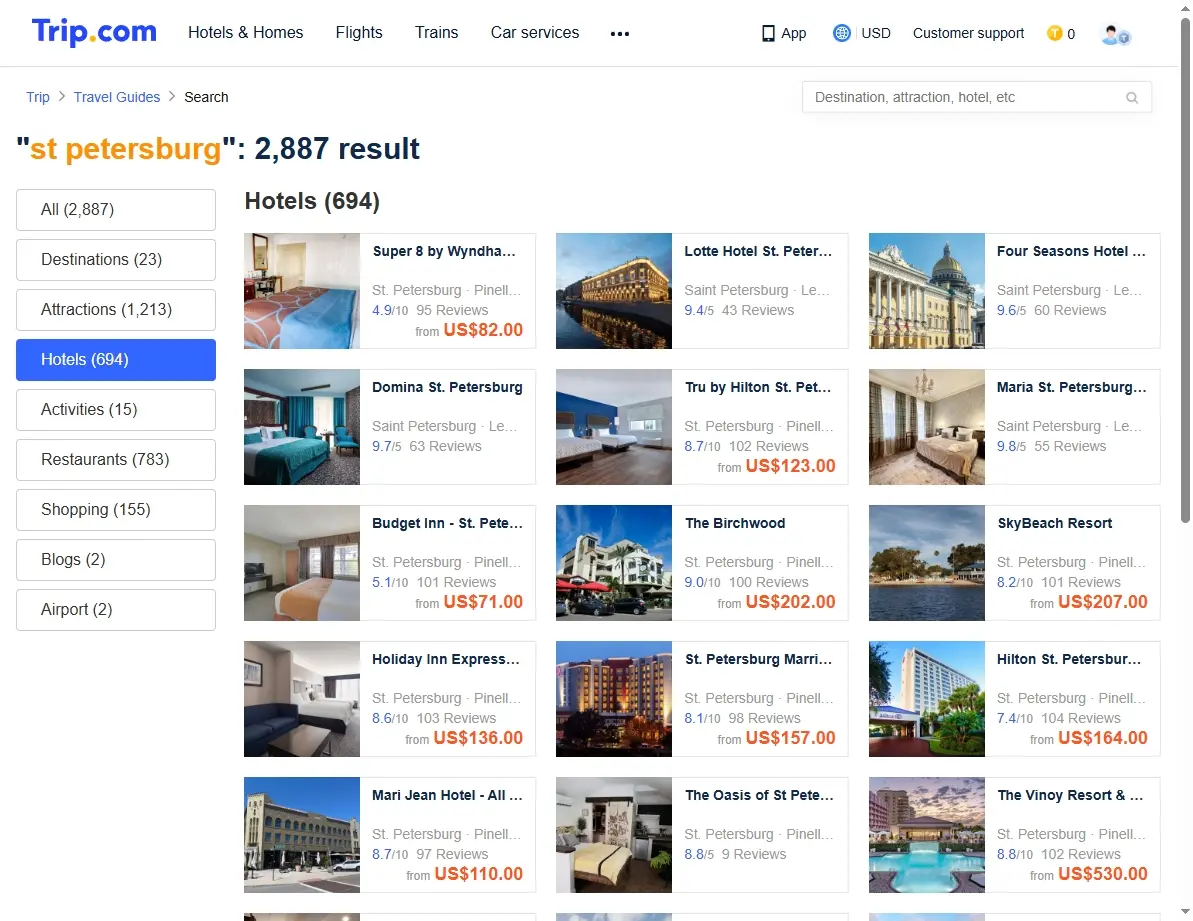Screen dimensions: 1193x921
Task: Focus the destination search field
Action: (x=977, y=97)
